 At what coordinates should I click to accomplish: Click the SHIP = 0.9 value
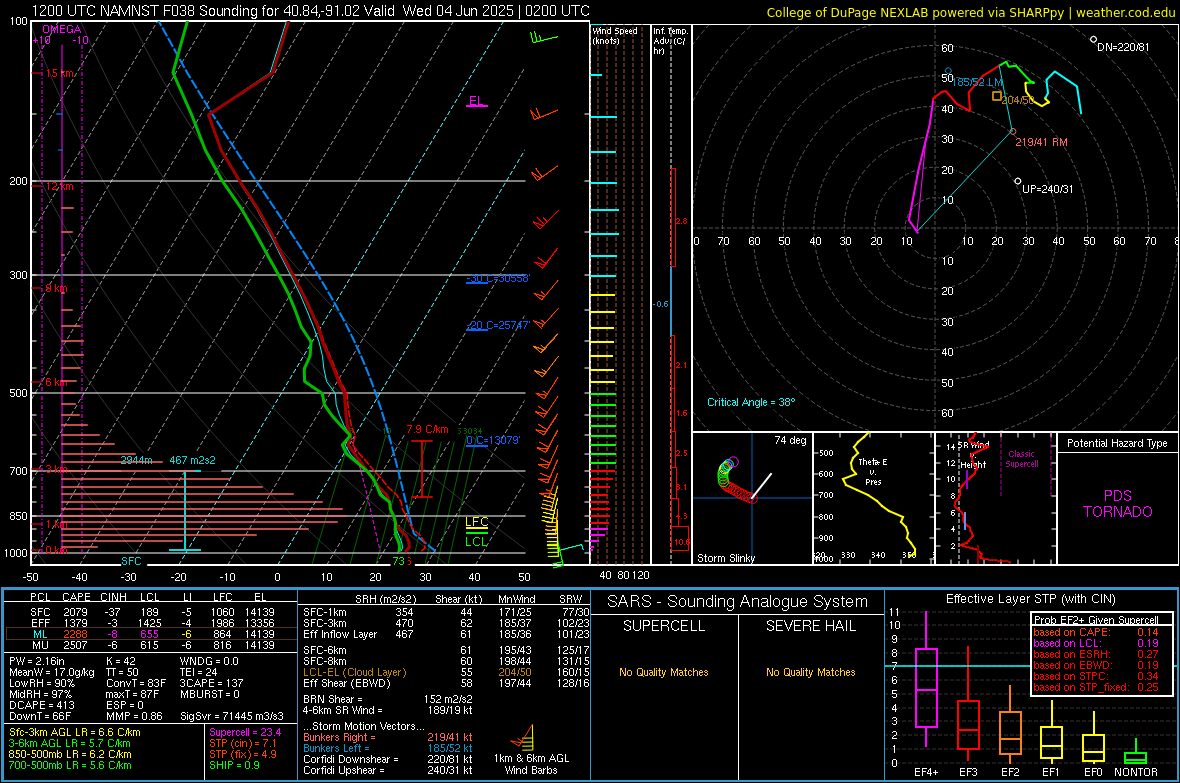click(x=234, y=765)
